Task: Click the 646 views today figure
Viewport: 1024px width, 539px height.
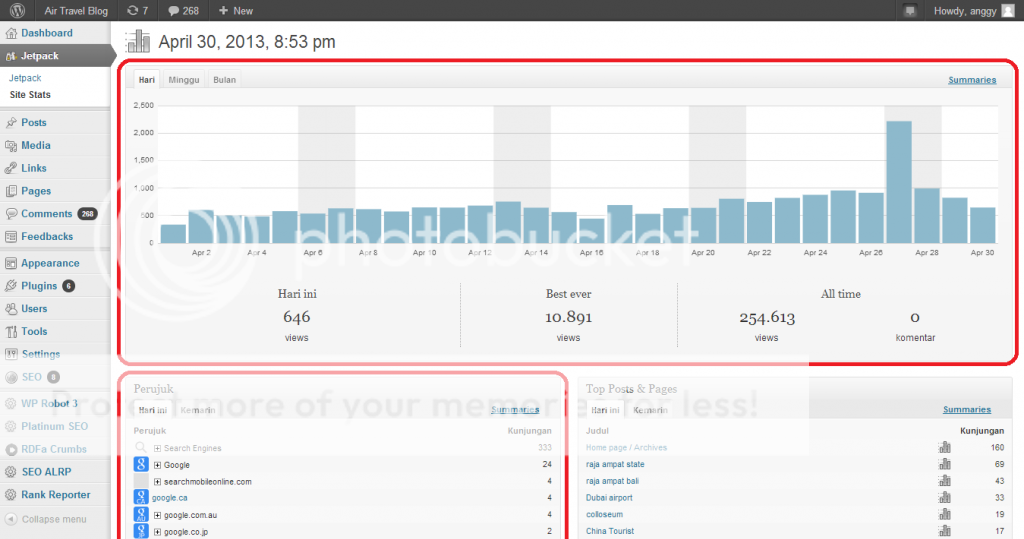Action: coord(296,317)
